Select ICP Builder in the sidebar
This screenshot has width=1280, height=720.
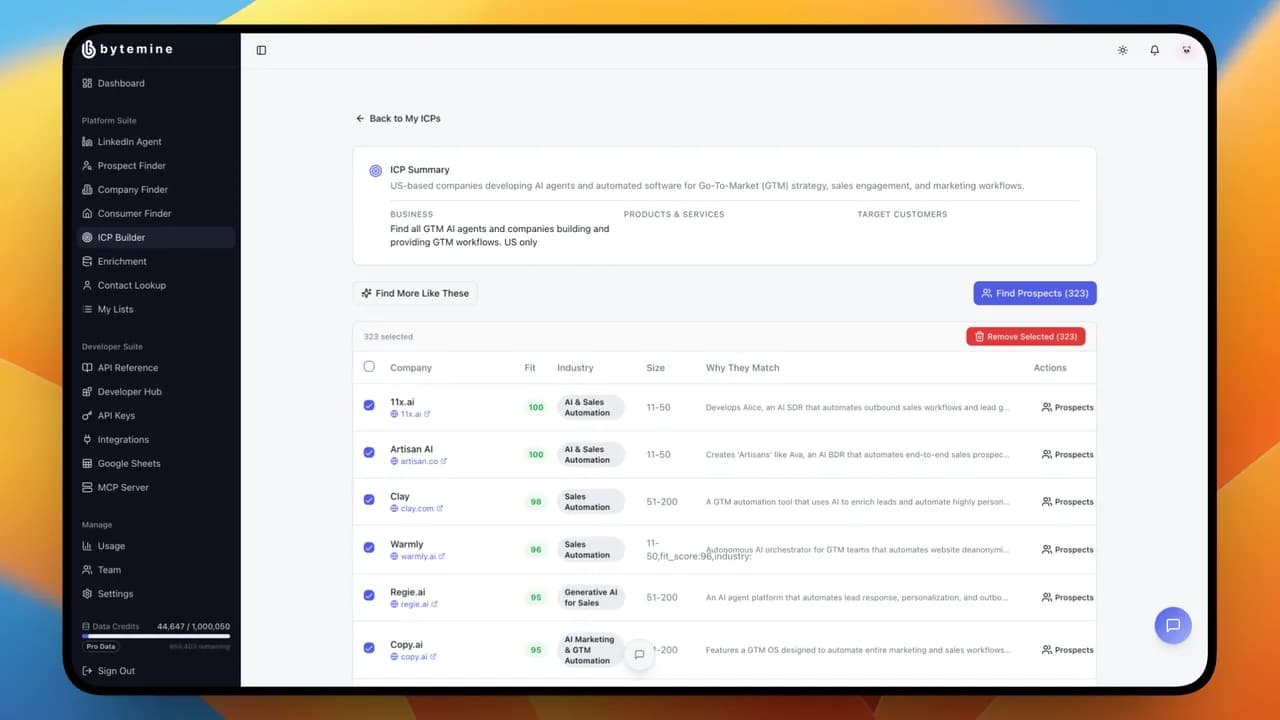coord(158,238)
